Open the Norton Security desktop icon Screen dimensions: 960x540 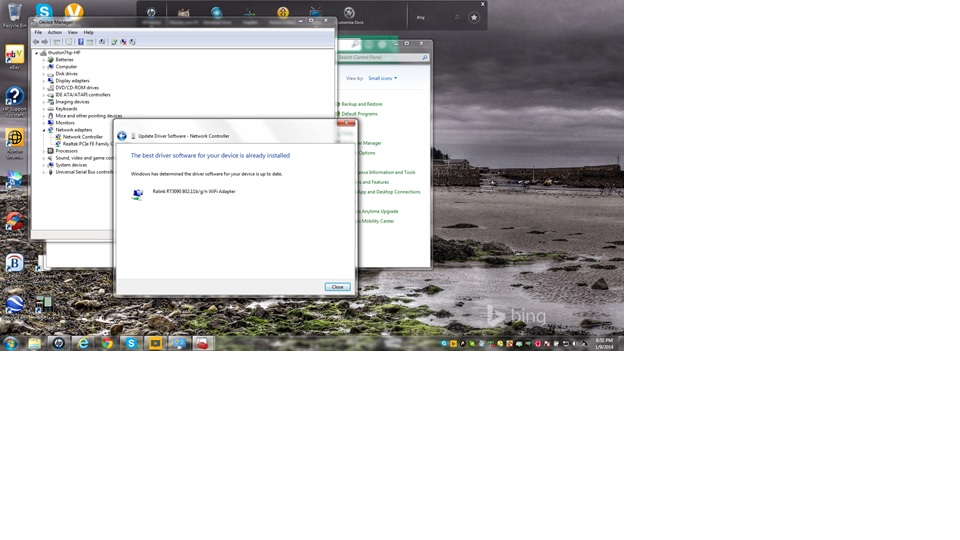coord(14,142)
